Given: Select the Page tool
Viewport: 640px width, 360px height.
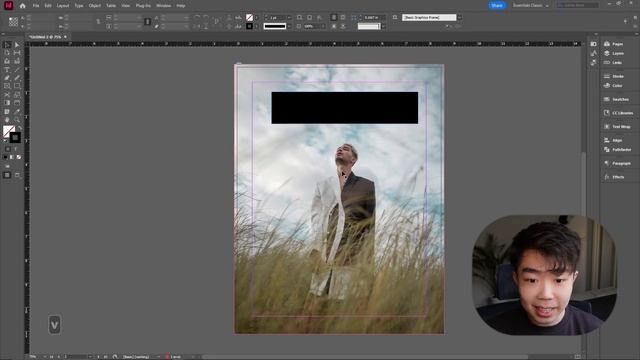Looking at the screenshot, I should click(x=7, y=53).
